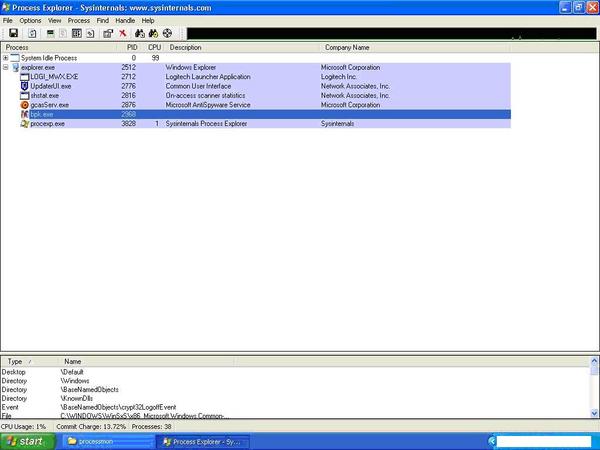Sort by the Company Name column header
Screen dimensions: 600x450
point(346,47)
